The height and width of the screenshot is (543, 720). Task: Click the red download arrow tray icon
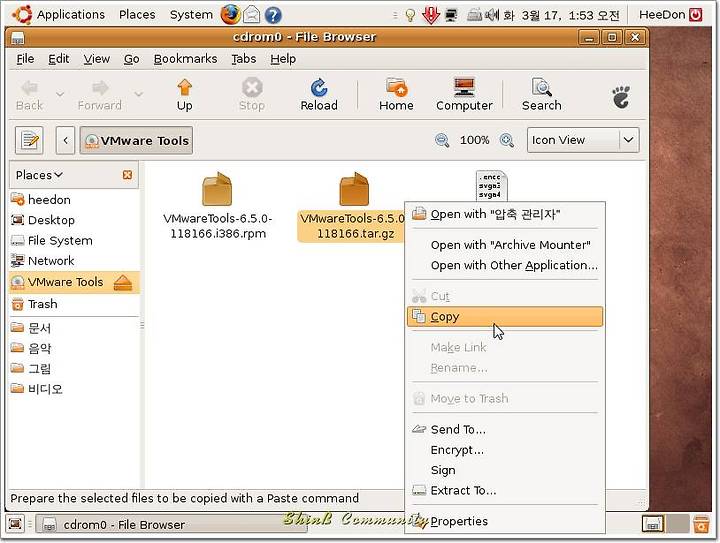(x=430, y=15)
